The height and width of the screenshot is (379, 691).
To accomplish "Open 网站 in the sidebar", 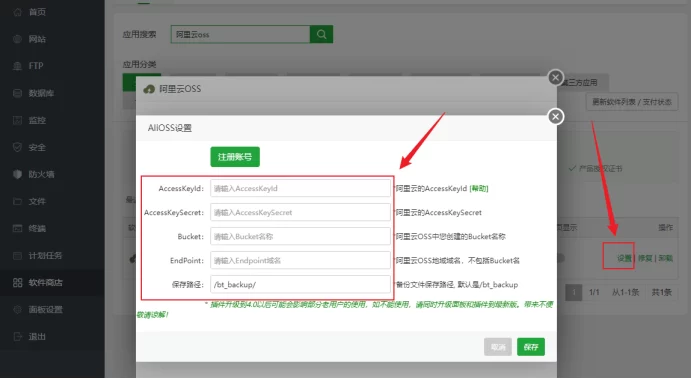I will pyautogui.click(x=37, y=39).
